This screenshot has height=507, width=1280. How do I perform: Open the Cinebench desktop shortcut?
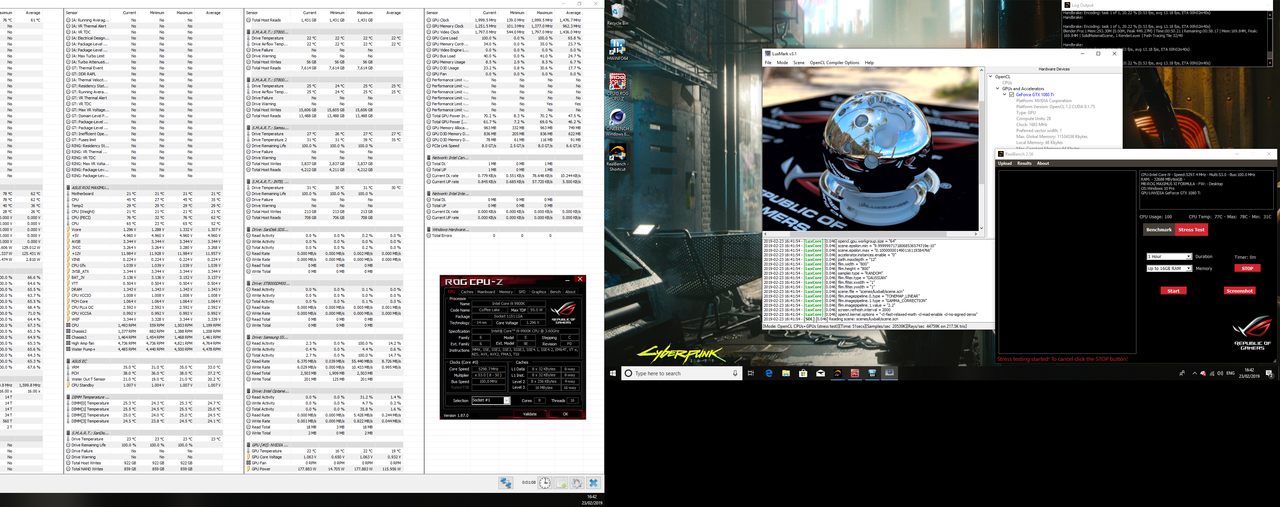(618, 122)
